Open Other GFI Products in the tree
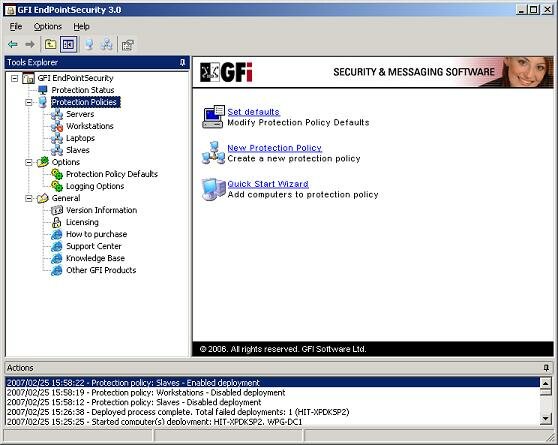Screen dimensions: 558x445 pyautogui.click(x=101, y=270)
